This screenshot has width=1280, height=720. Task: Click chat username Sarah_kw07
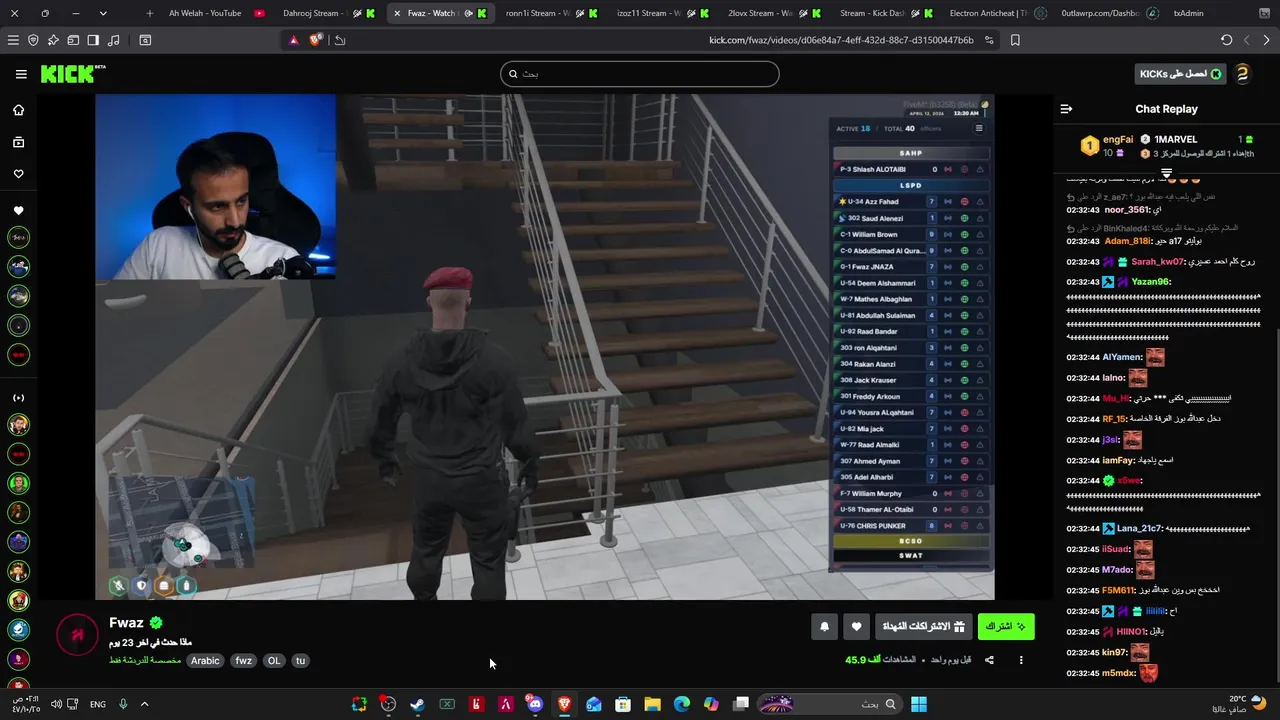click(1158, 262)
